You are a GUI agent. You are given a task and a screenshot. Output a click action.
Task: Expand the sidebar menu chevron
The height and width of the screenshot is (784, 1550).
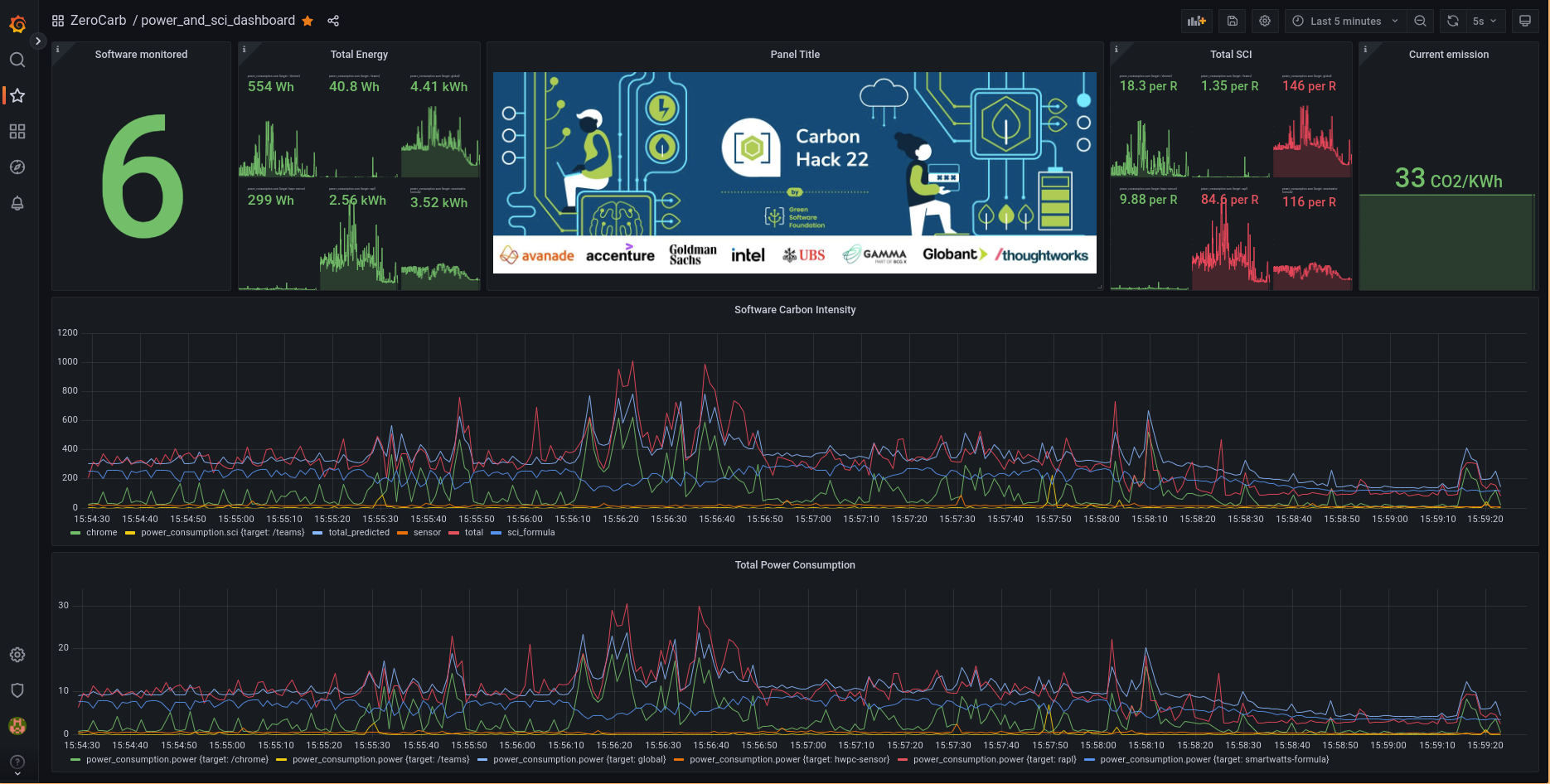click(x=38, y=41)
